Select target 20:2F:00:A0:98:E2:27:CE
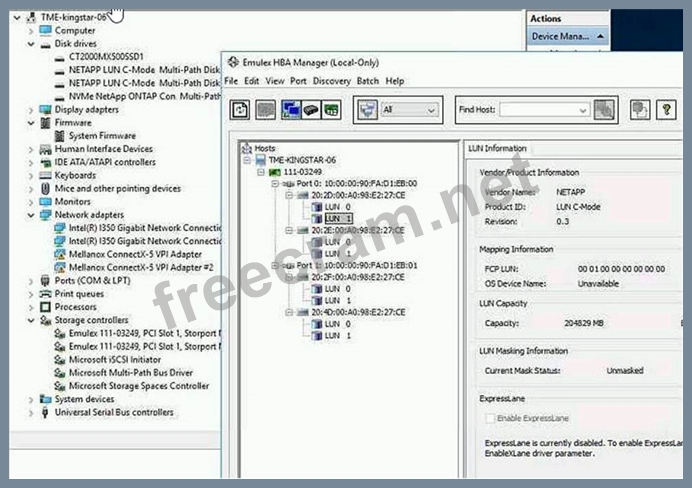 [358, 277]
